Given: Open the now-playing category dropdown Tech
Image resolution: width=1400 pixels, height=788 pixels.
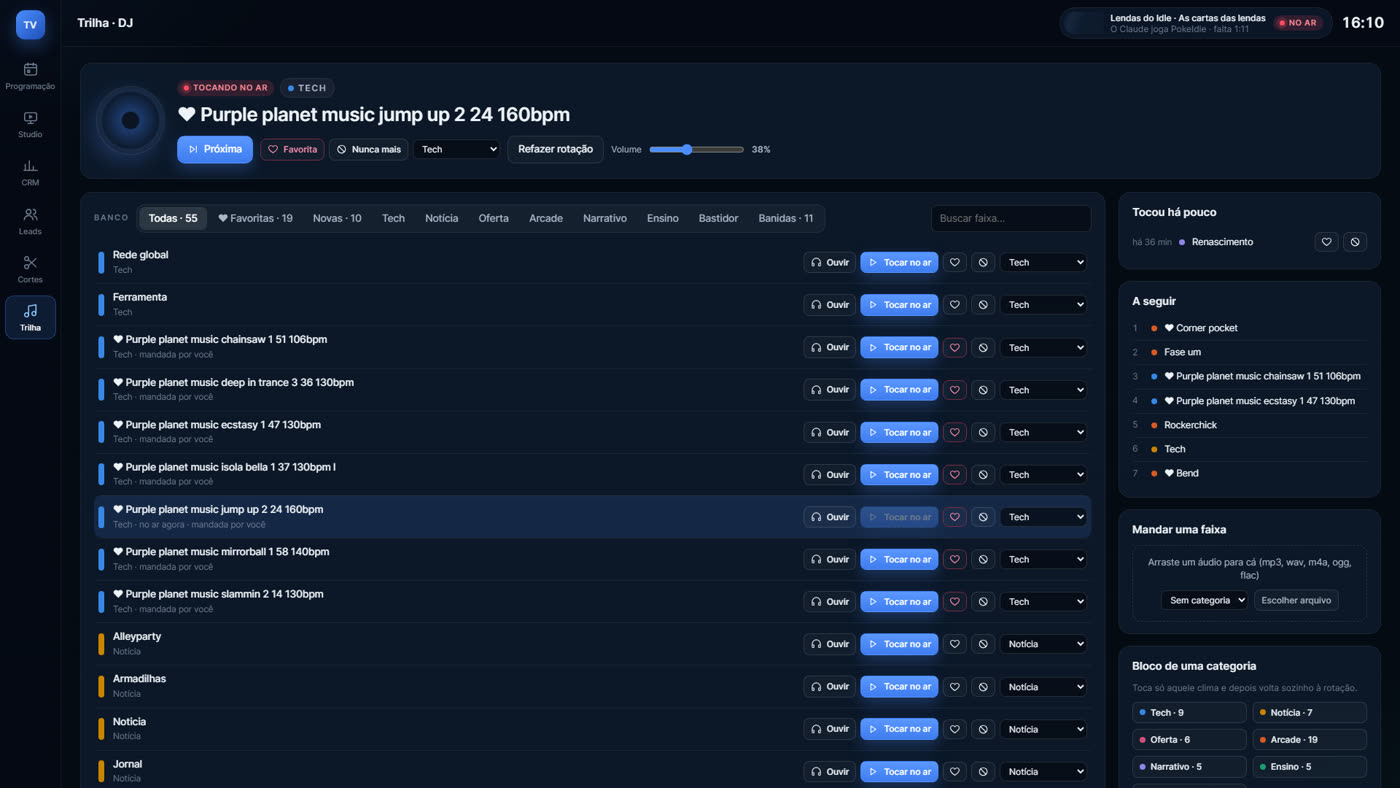Looking at the screenshot, I should [x=456, y=149].
